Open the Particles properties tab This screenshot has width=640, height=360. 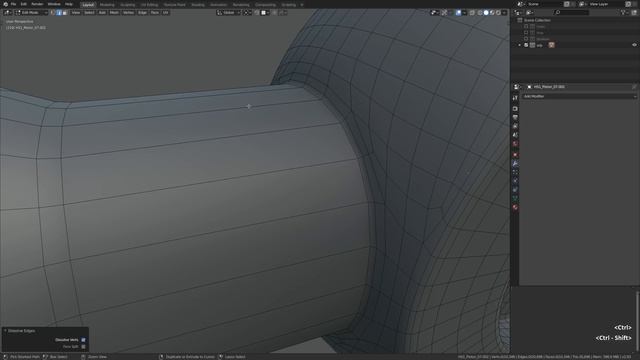[x=515, y=173]
